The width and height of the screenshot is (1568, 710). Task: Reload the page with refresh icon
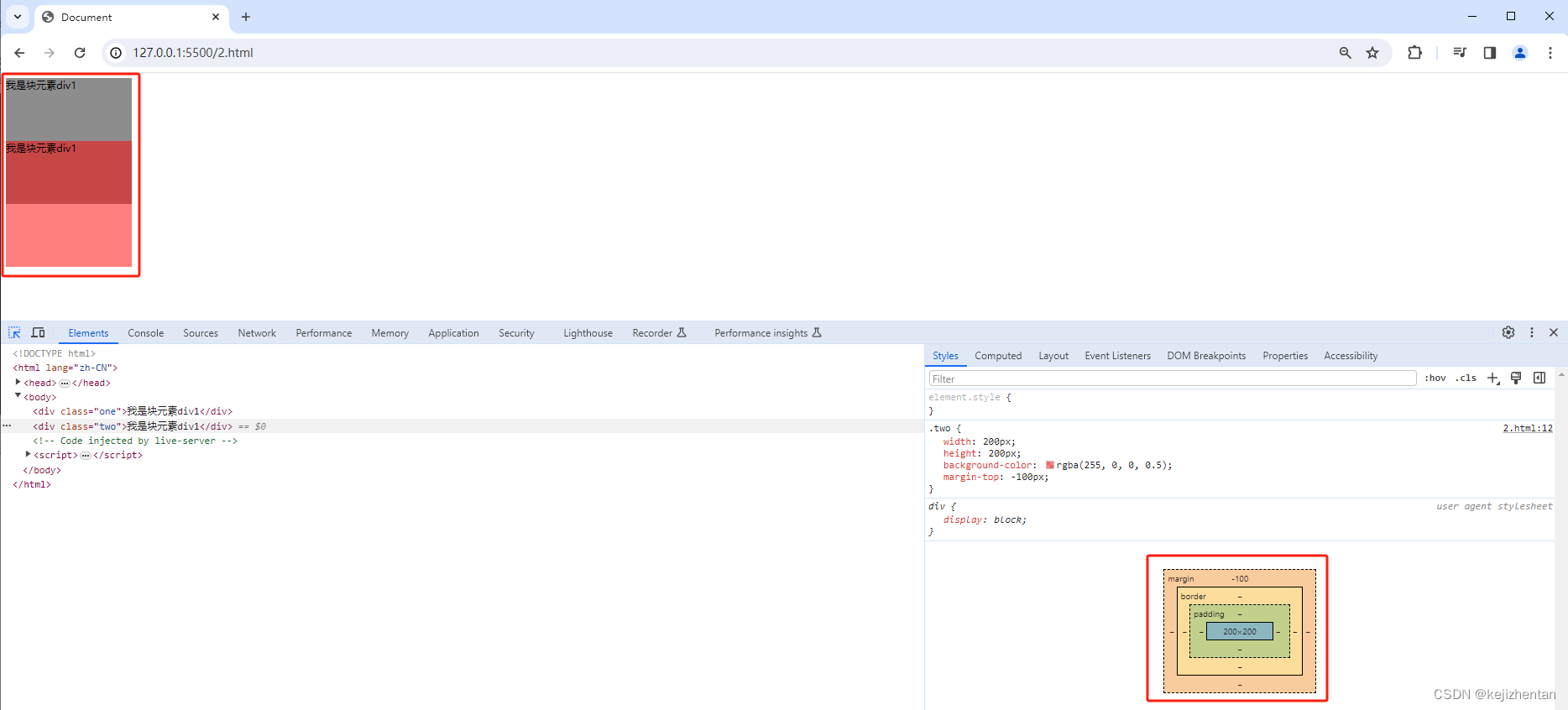tap(80, 53)
